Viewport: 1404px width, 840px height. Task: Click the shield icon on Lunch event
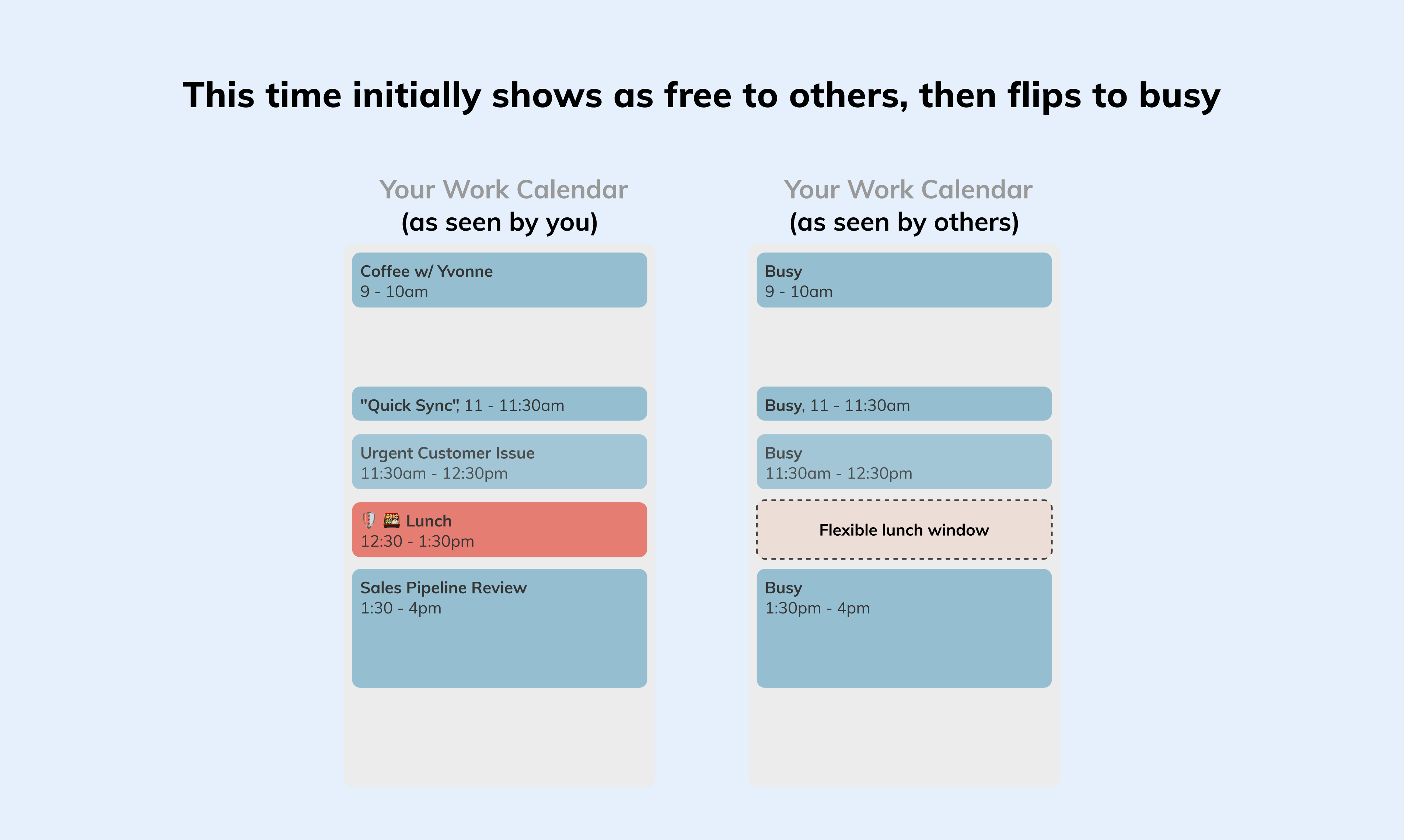pos(369,520)
